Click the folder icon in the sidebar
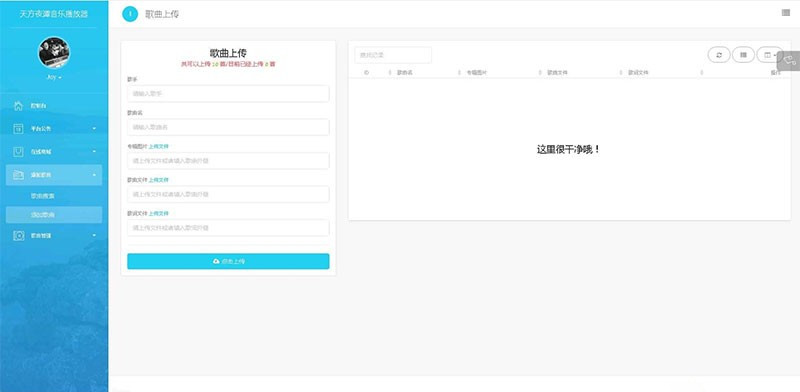 coord(18,175)
